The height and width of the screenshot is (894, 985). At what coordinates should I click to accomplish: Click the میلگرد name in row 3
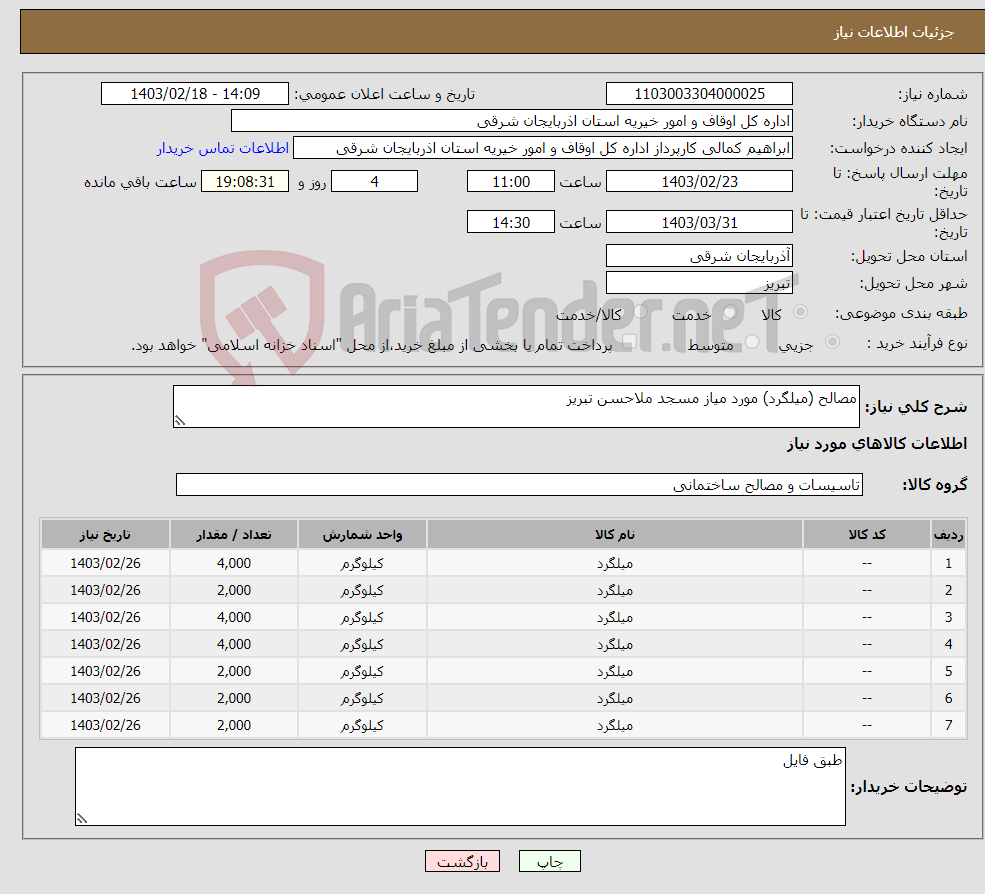[x=615, y=618]
